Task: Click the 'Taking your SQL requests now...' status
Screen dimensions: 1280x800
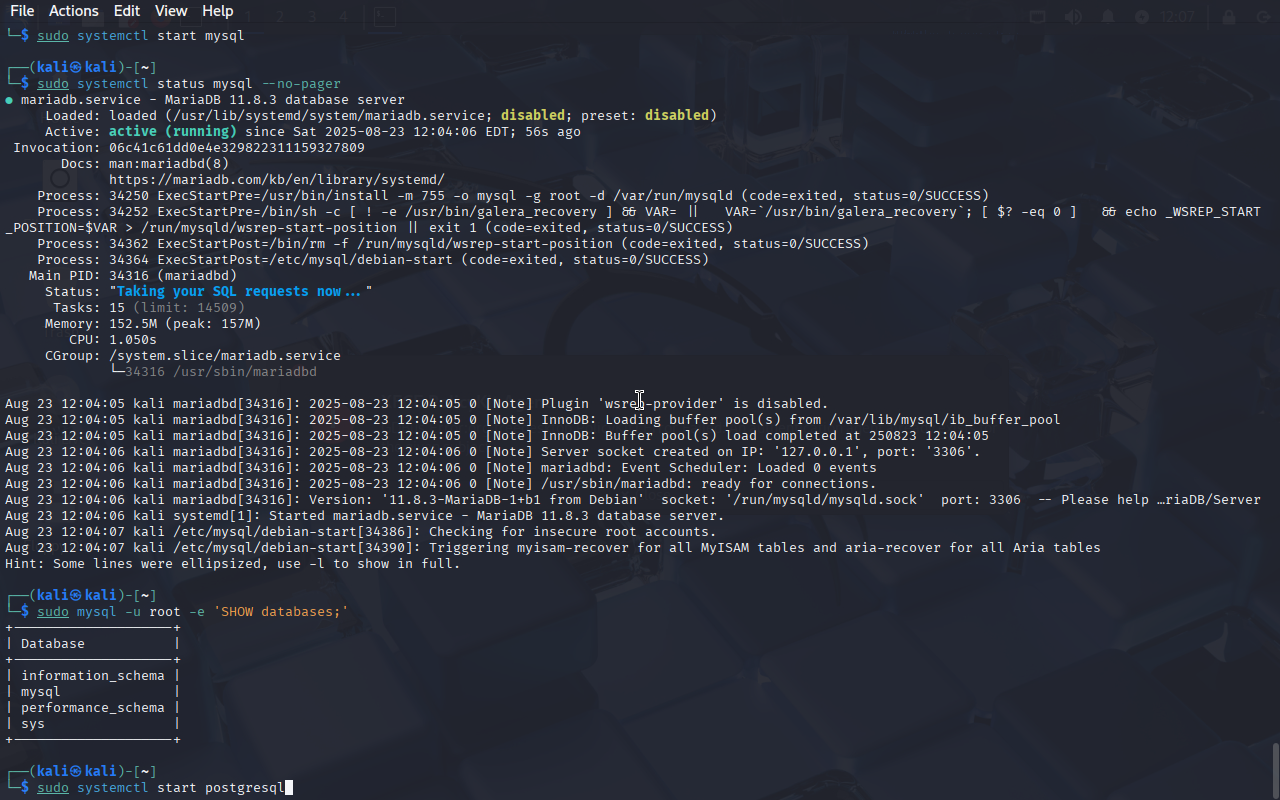Action: (241, 292)
